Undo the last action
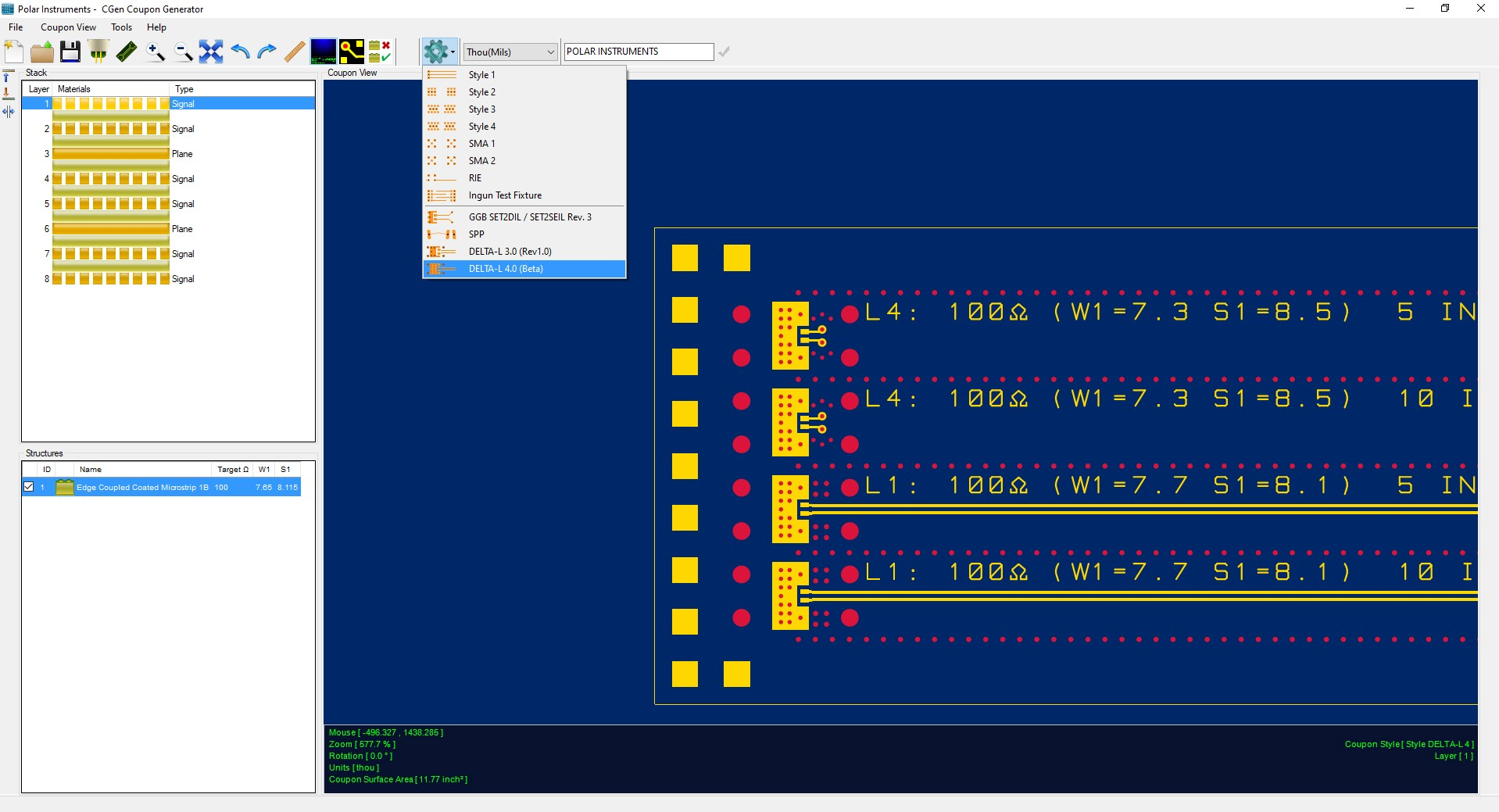The height and width of the screenshot is (812, 1499). [239, 52]
